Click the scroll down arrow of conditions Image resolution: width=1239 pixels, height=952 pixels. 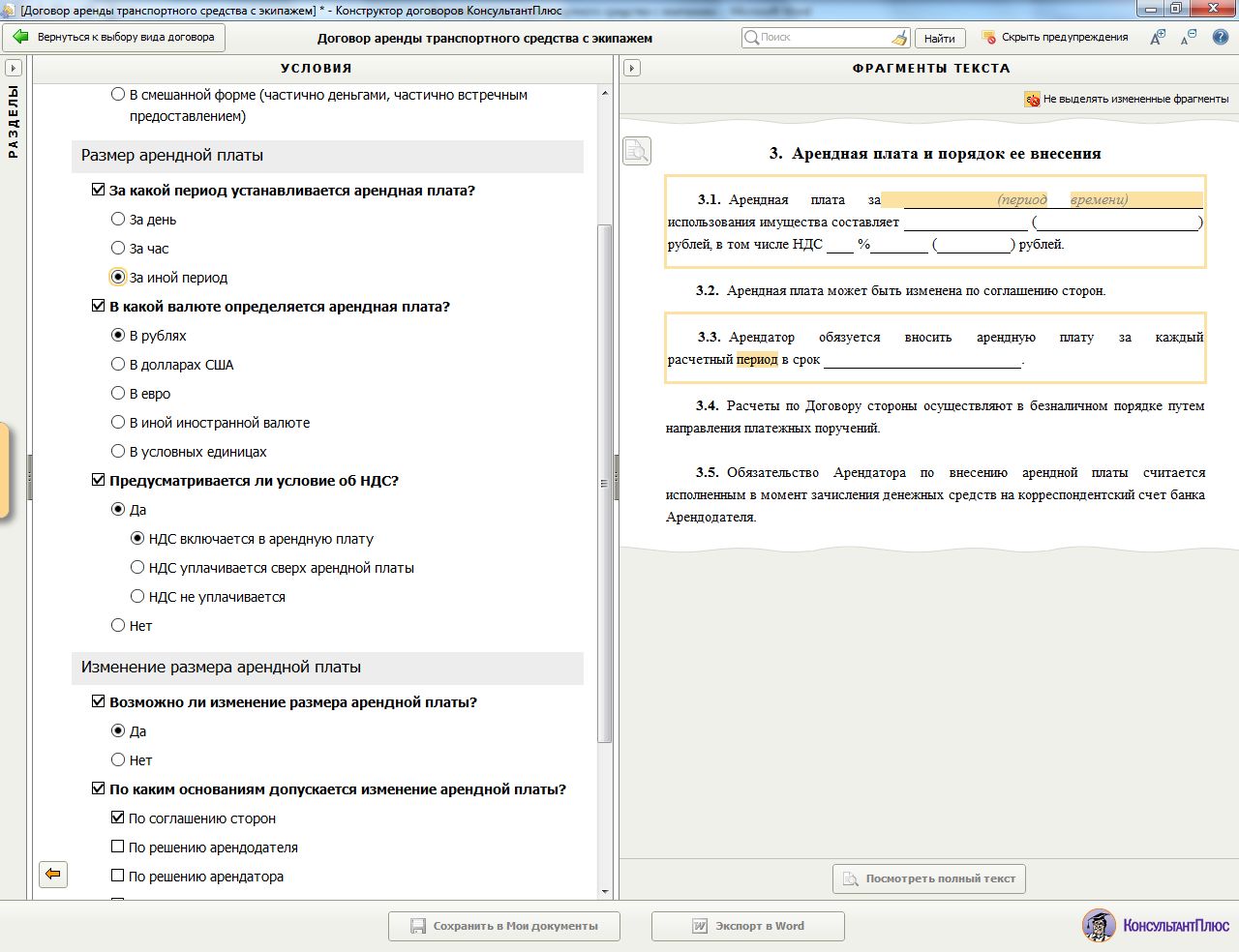point(605,891)
